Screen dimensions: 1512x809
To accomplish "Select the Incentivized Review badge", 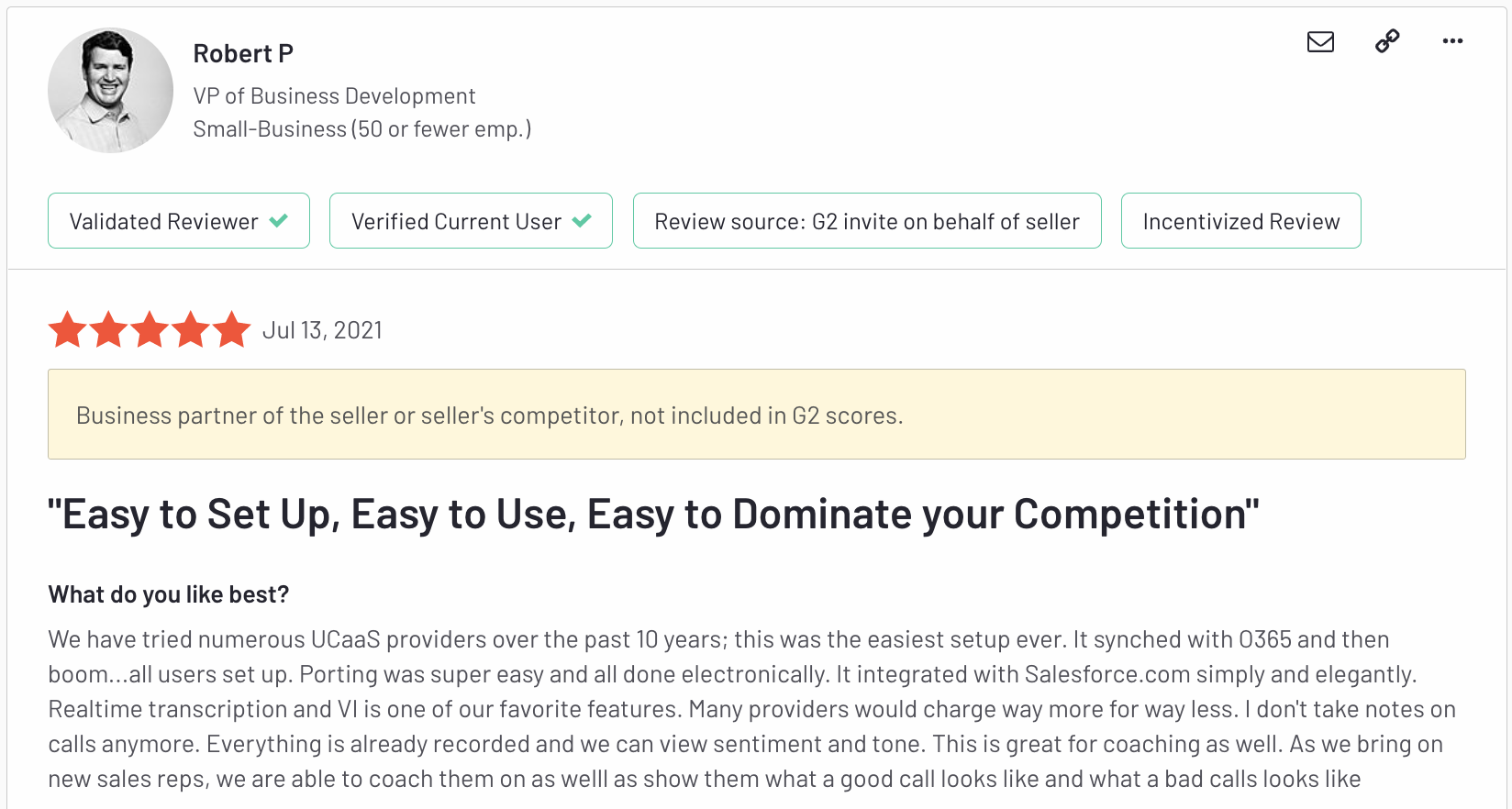I will click(1241, 221).
